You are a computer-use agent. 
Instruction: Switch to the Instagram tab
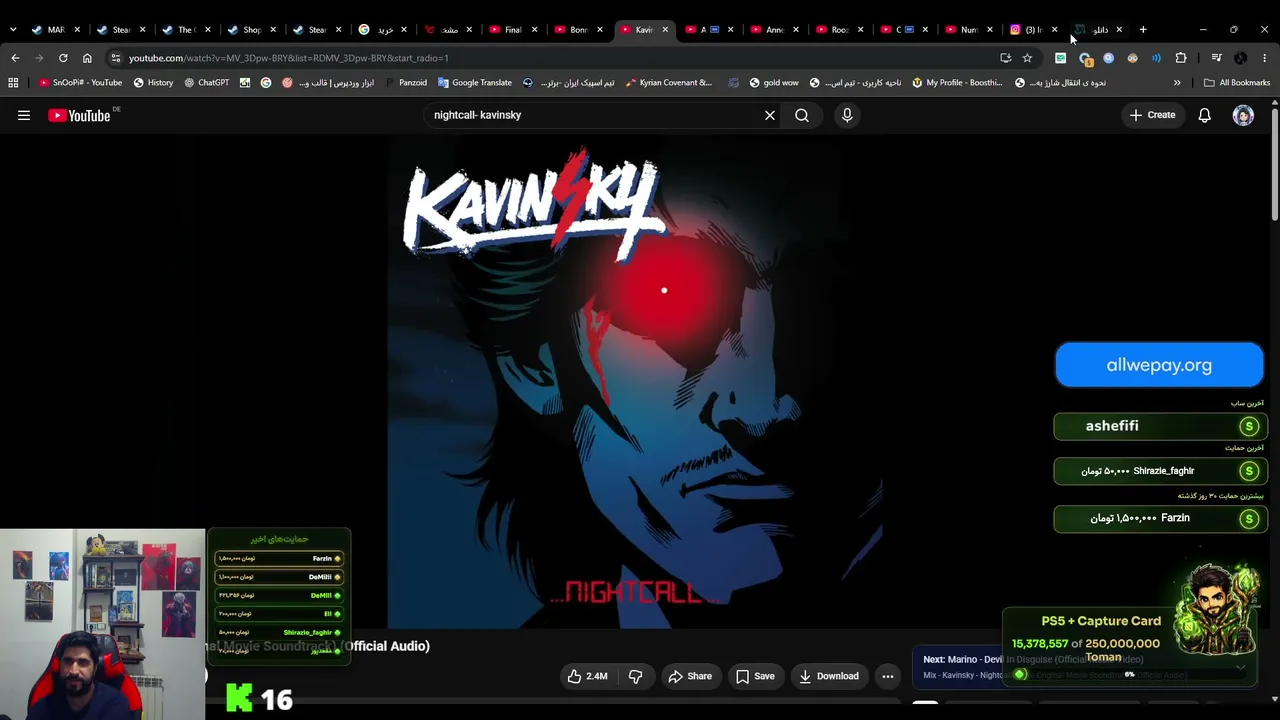pyautogui.click(x=1034, y=30)
